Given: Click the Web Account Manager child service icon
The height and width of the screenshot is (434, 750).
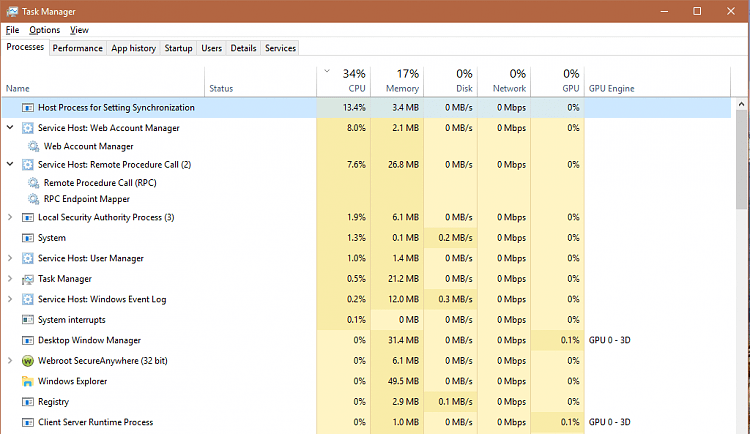Looking at the screenshot, I should tap(33, 146).
